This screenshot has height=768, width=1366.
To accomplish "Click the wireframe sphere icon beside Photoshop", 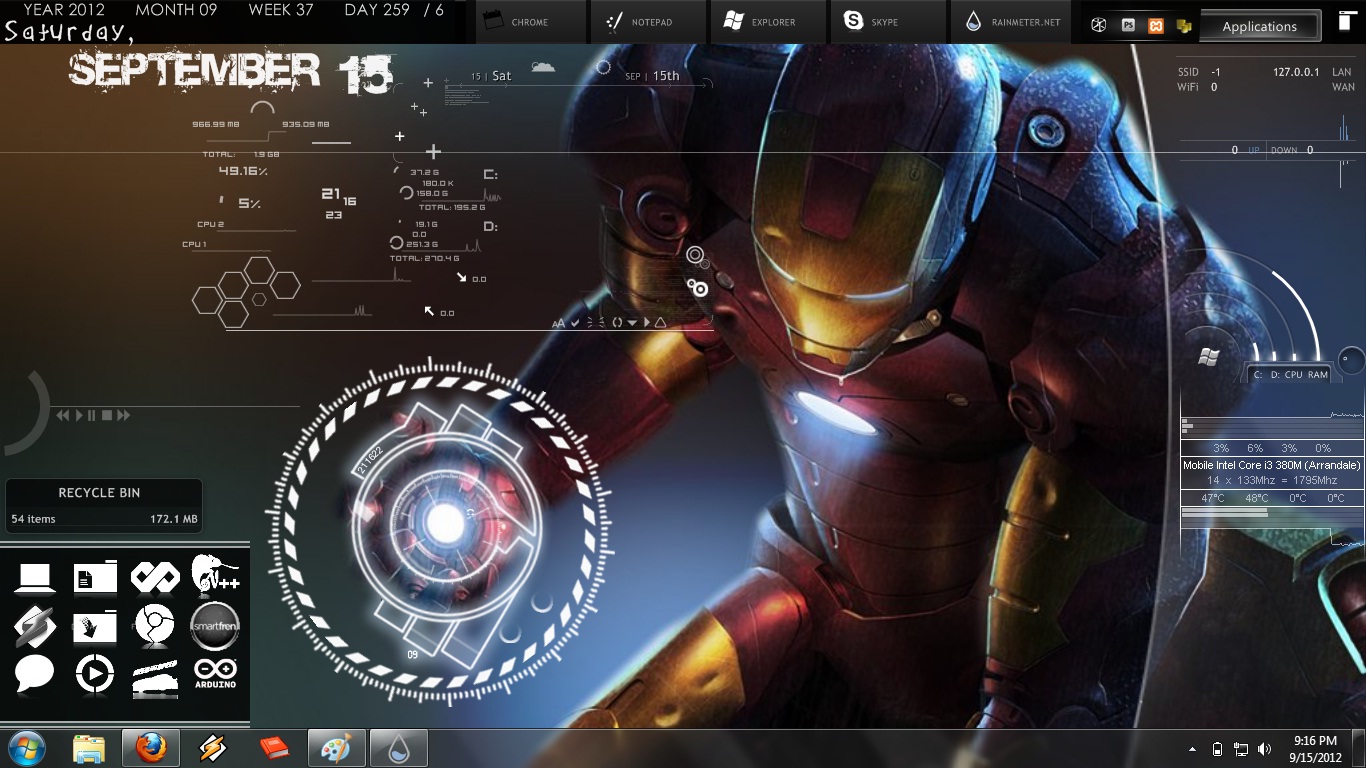I will 1099,26.
